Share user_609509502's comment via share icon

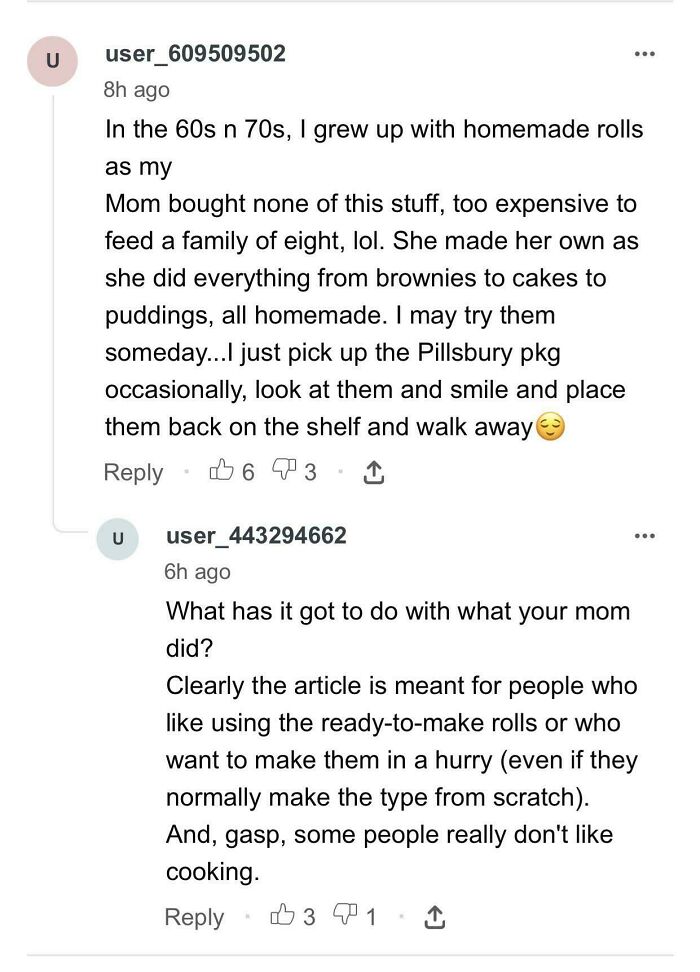(374, 471)
